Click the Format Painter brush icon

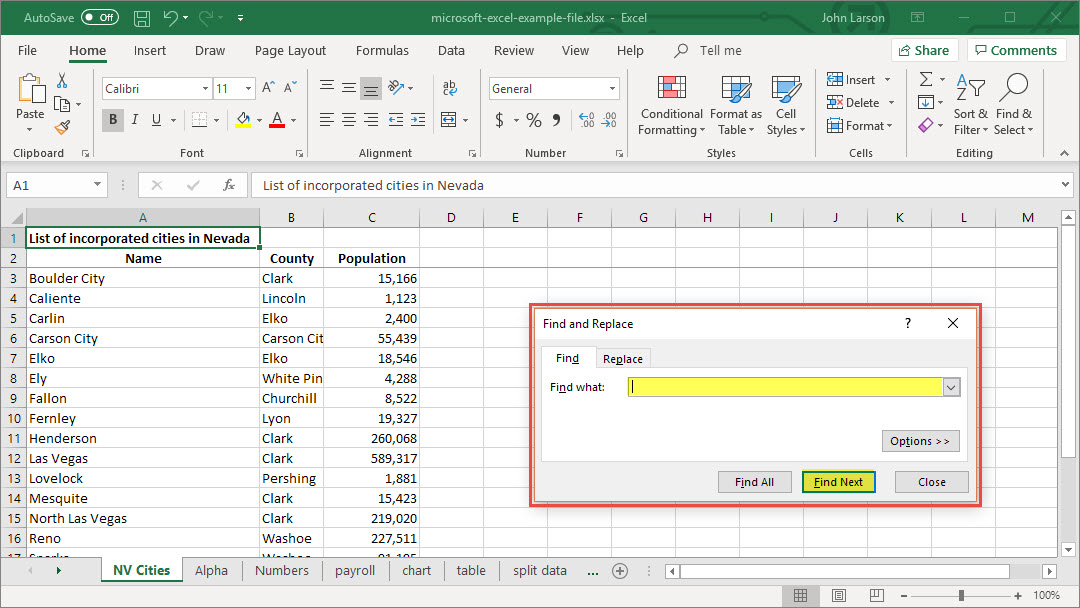coord(62,127)
